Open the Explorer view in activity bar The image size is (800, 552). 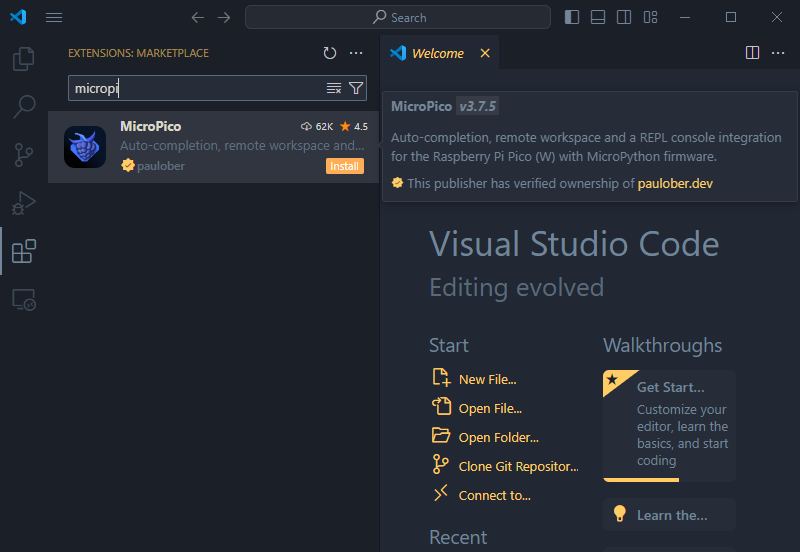pyautogui.click(x=23, y=60)
